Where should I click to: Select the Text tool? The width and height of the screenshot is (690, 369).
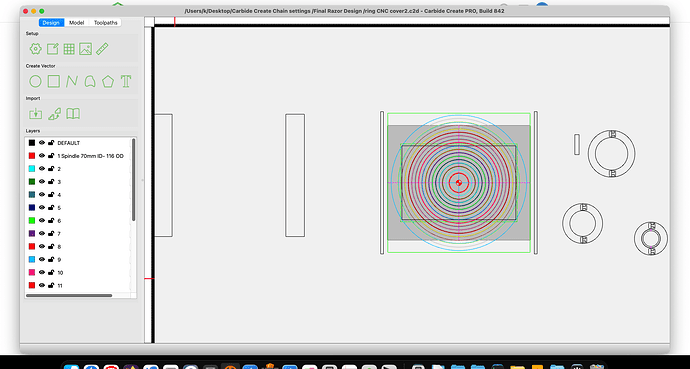point(126,81)
